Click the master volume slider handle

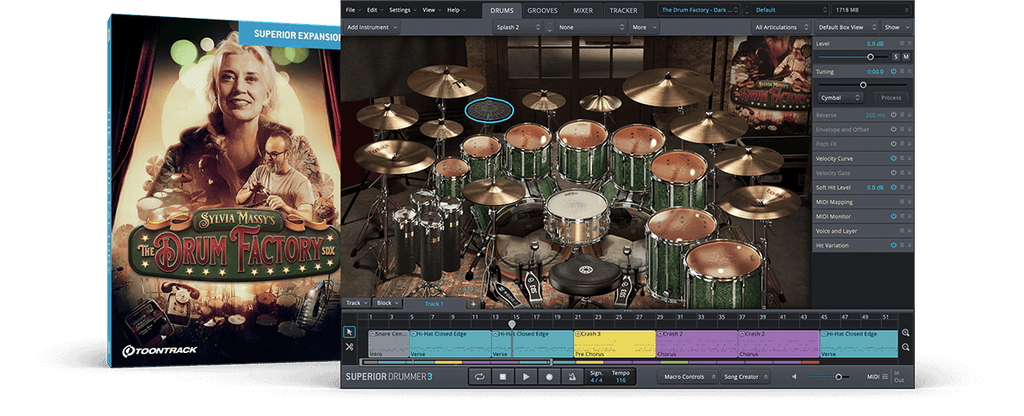[839, 377]
